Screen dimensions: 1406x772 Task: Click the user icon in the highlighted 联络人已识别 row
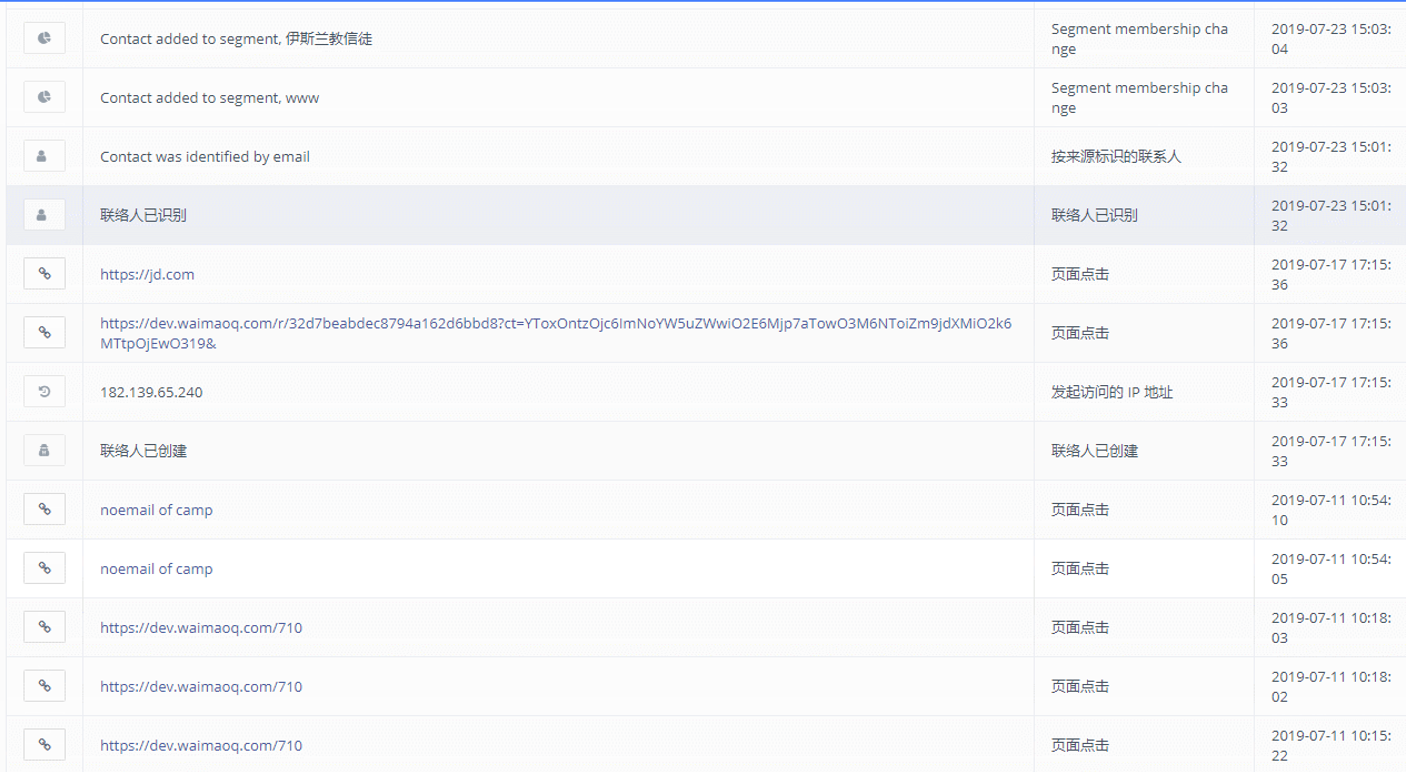point(44,215)
